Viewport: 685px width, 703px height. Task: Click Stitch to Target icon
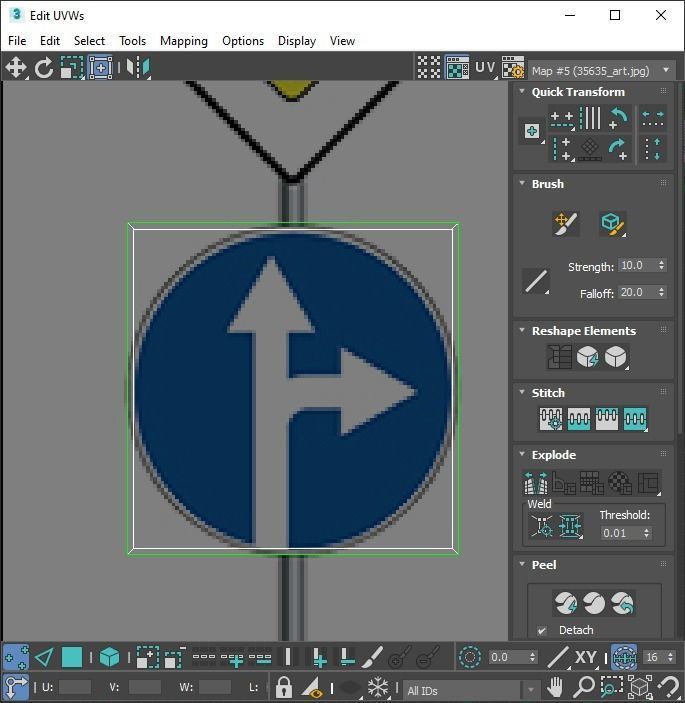[551, 419]
